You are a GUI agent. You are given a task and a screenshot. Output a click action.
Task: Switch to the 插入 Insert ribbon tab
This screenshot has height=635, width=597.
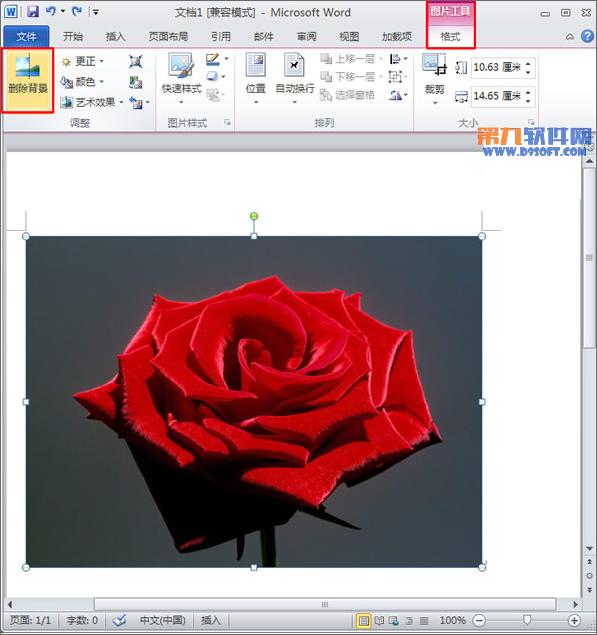pos(115,37)
